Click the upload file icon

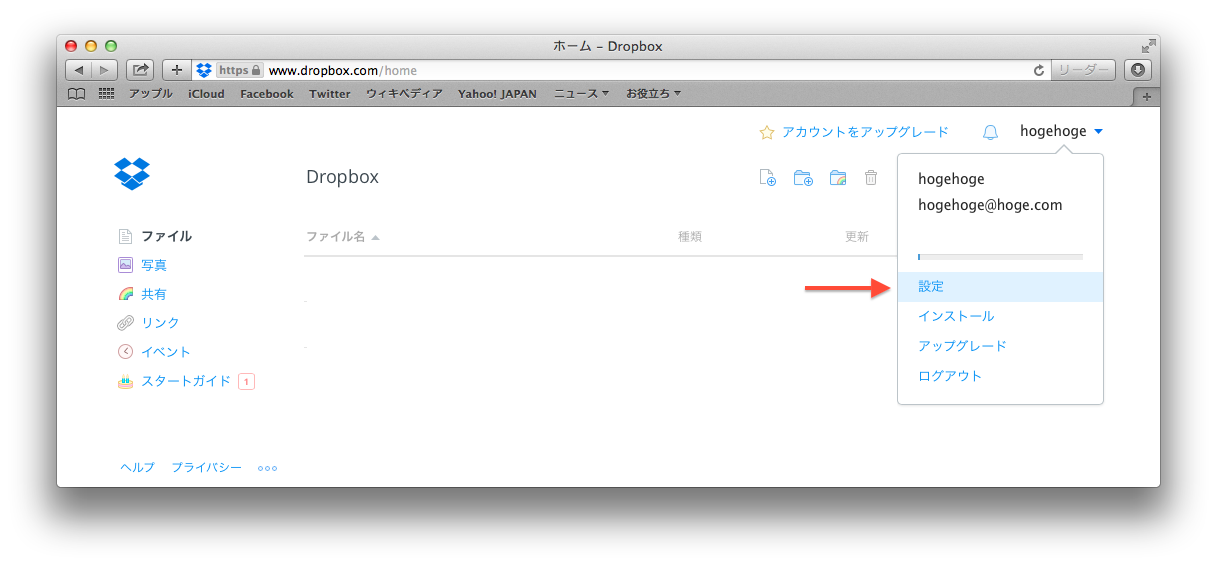[x=768, y=178]
